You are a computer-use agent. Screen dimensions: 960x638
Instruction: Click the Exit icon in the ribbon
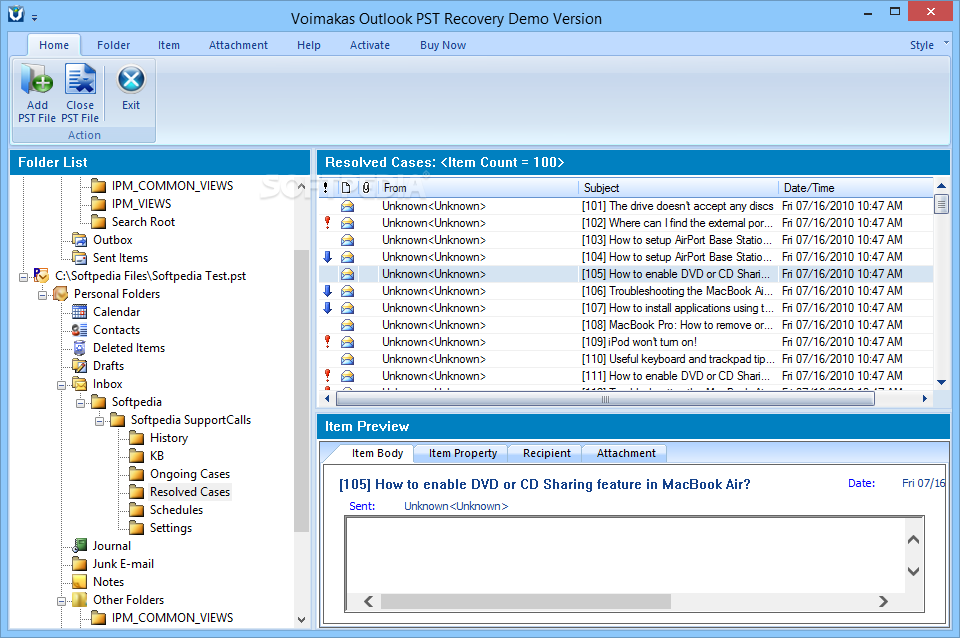coord(131,80)
